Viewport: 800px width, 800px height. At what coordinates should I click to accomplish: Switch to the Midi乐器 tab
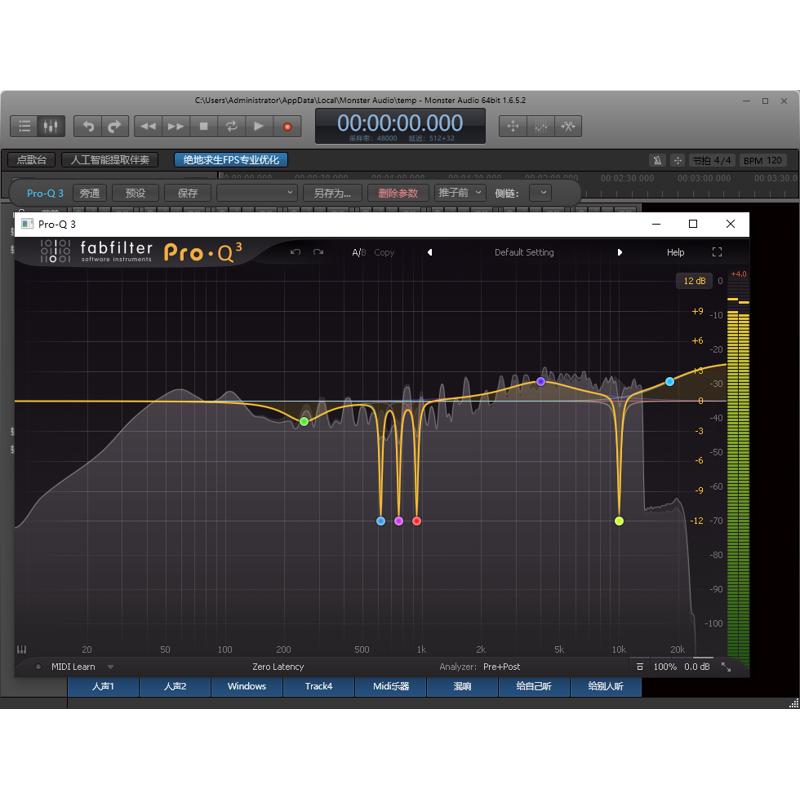pos(391,686)
